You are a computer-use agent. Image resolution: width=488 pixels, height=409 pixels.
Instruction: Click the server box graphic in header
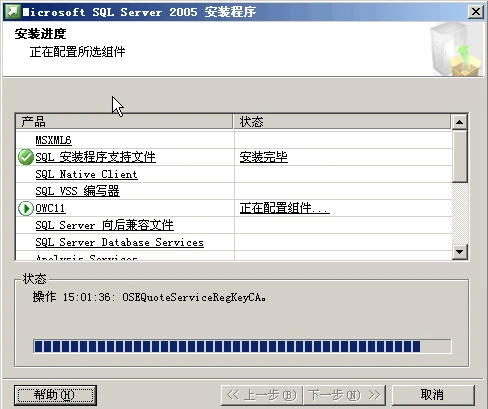pyautogui.click(x=456, y=49)
